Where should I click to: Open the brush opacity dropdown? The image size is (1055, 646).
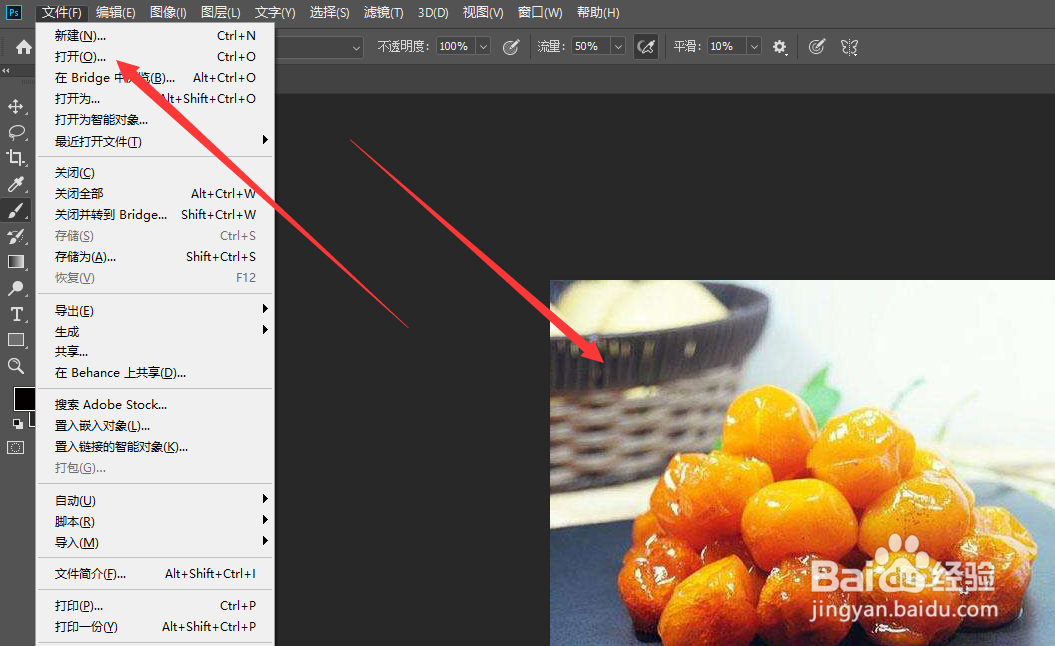[484, 46]
